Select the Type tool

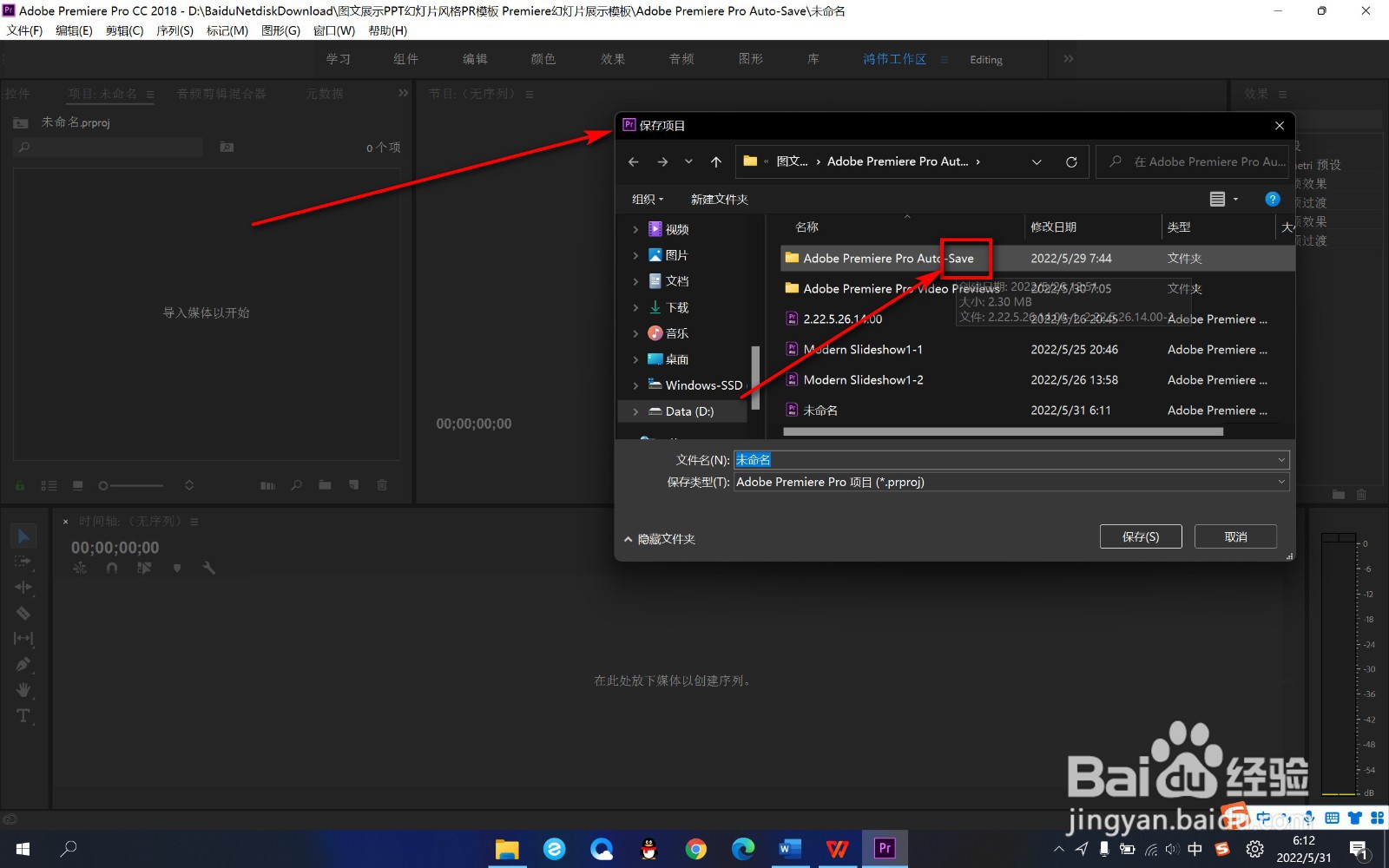point(23,716)
